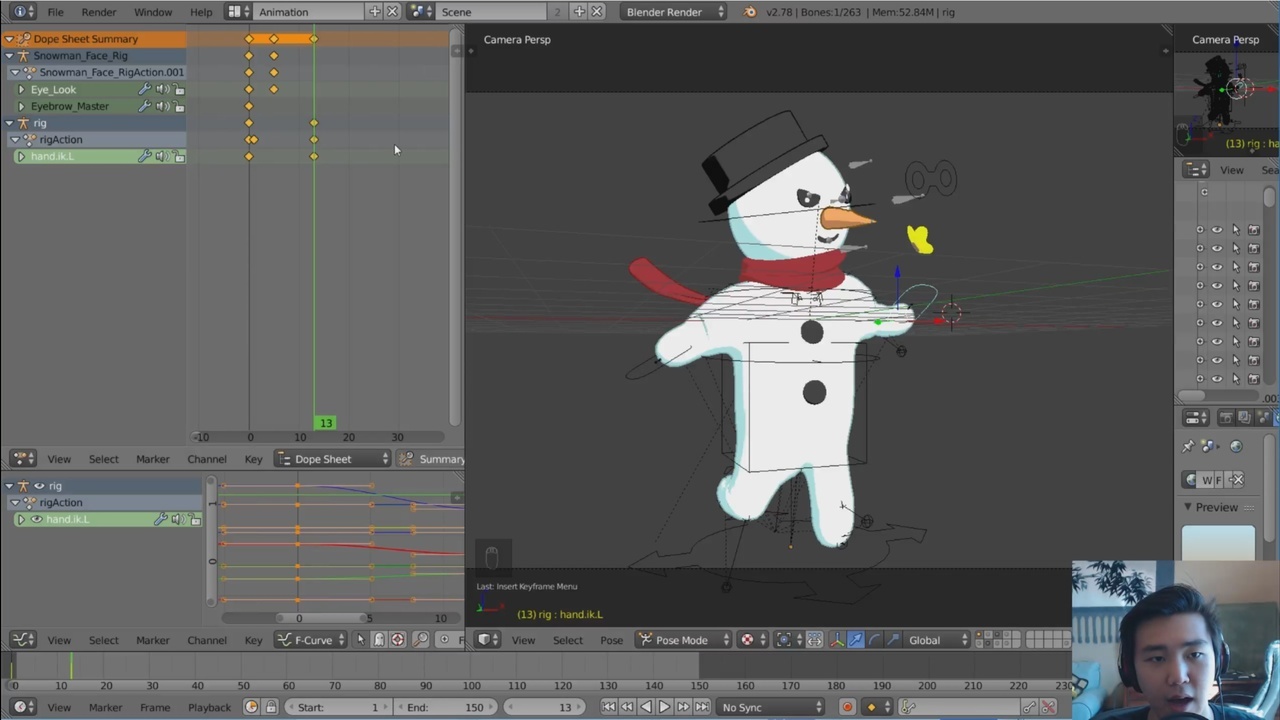Toggle eye visibility of rig in graph editor
This screenshot has width=1280, height=720.
point(40,486)
